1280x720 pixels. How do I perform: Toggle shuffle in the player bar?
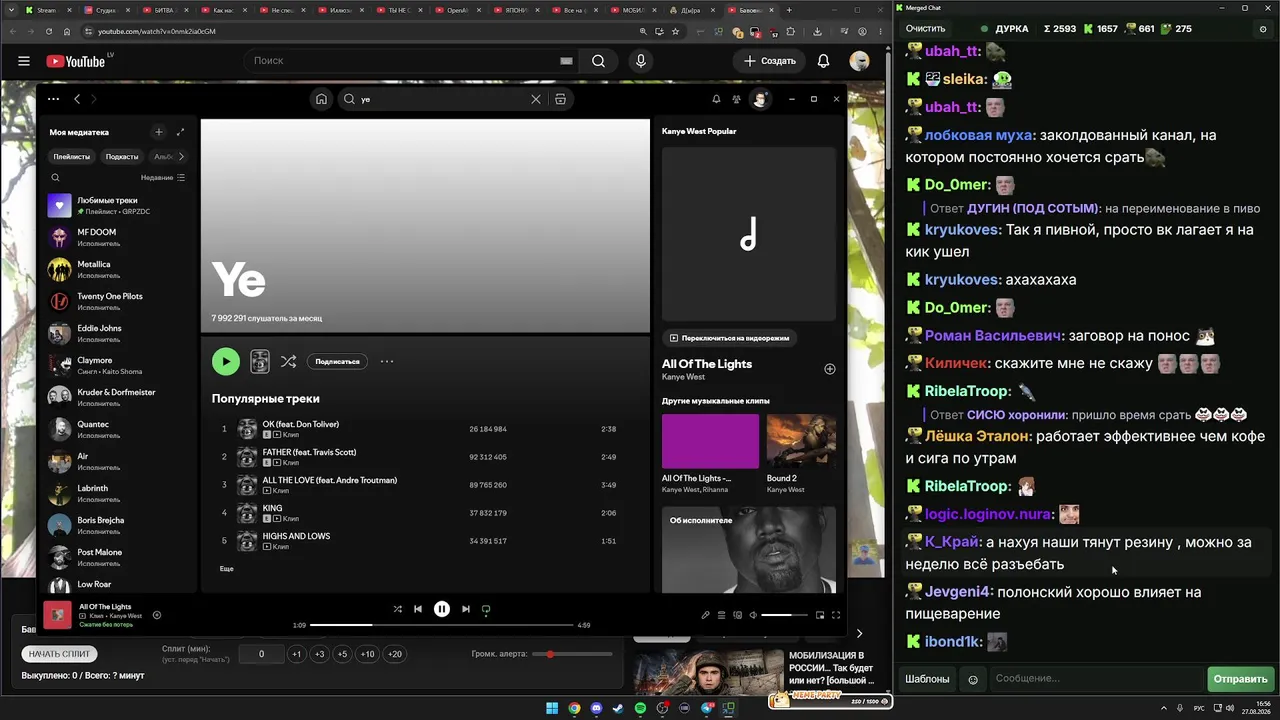[398, 609]
